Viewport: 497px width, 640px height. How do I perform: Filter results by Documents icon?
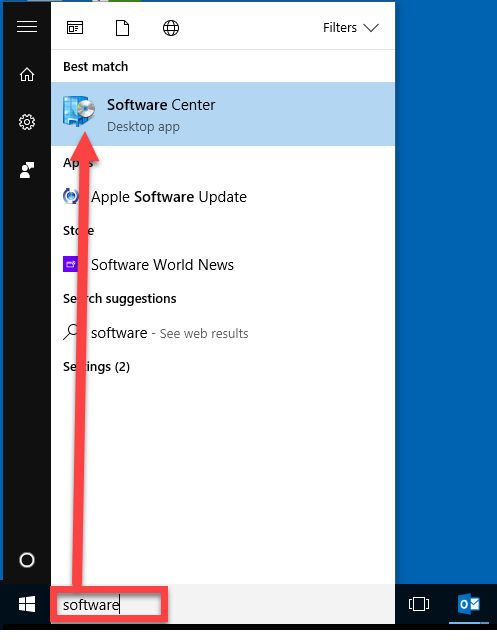click(x=122, y=28)
